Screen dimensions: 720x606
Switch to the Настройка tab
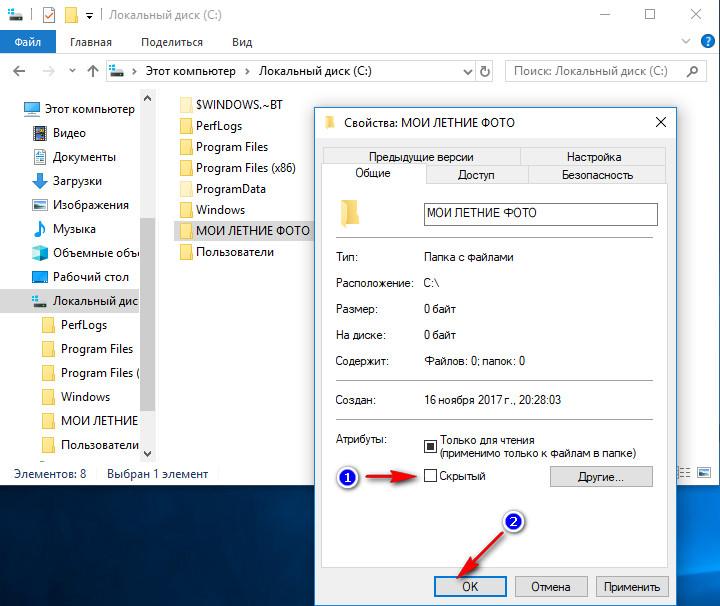pyautogui.click(x=594, y=157)
